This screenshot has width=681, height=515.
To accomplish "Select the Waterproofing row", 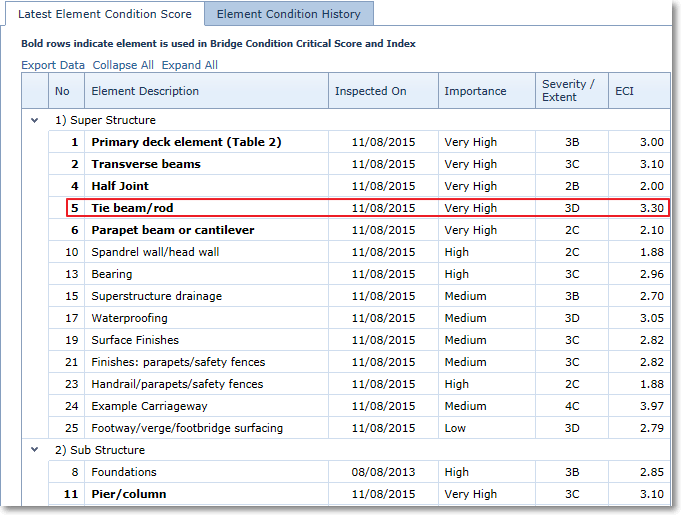I will (359, 318).
